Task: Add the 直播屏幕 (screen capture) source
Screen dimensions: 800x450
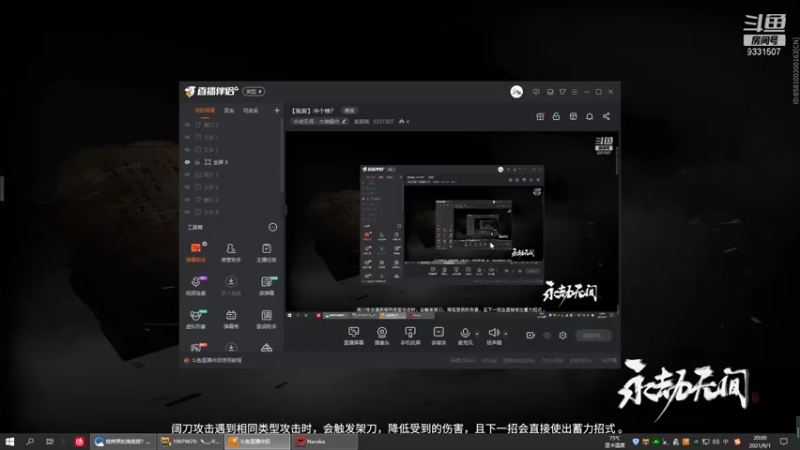Action: [354, 336]
